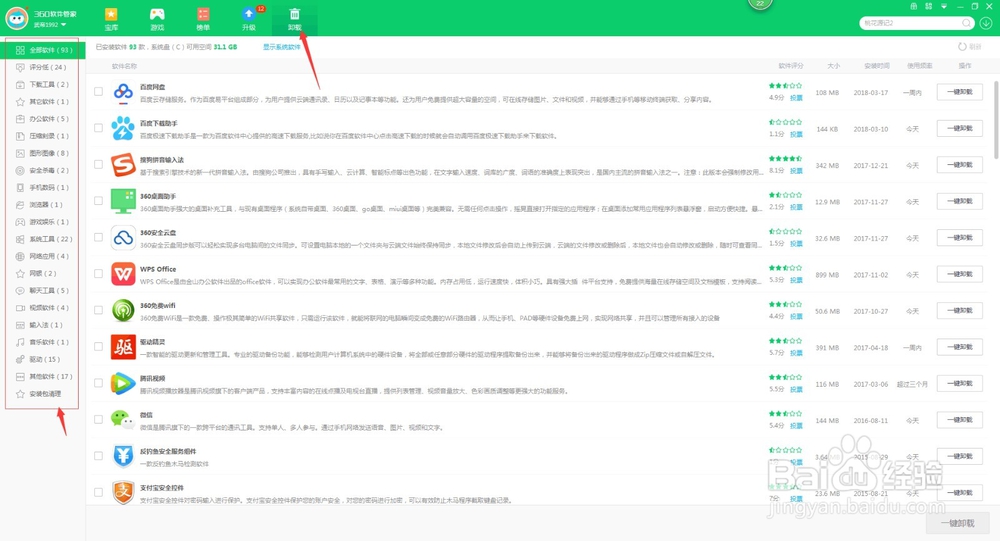Select the 卸载 uninstall tab
Screen dimensions: 1000x541
pos(294,19)
